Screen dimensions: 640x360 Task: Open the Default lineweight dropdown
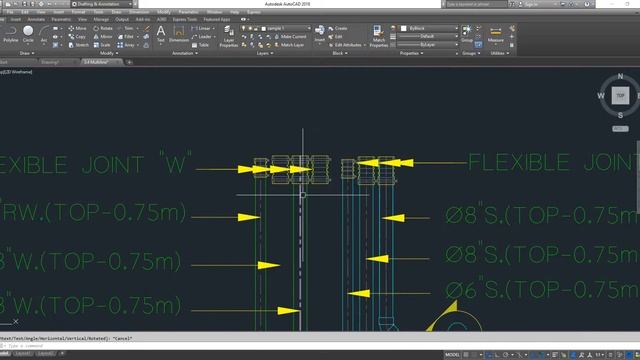[429, 36]
